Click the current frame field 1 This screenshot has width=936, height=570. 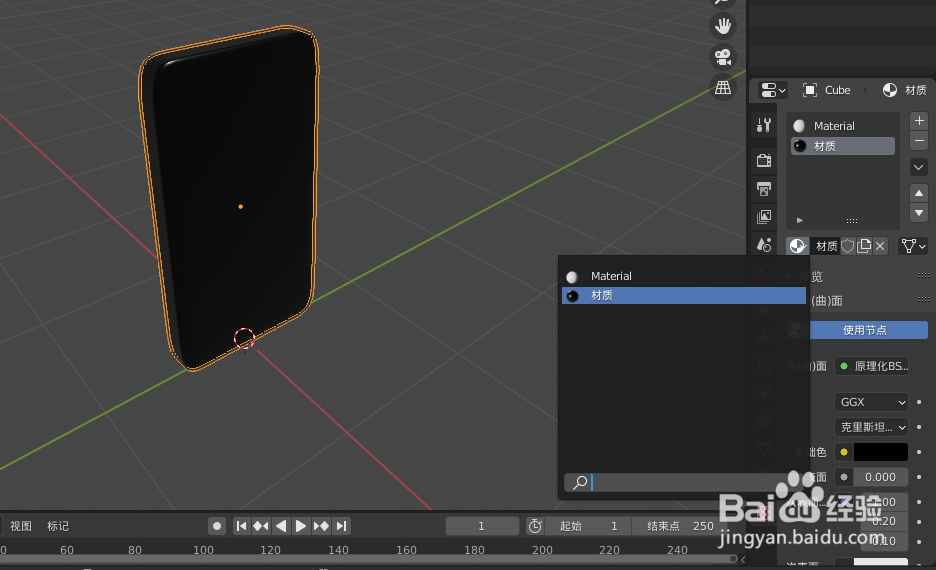[x=482, y=526]
